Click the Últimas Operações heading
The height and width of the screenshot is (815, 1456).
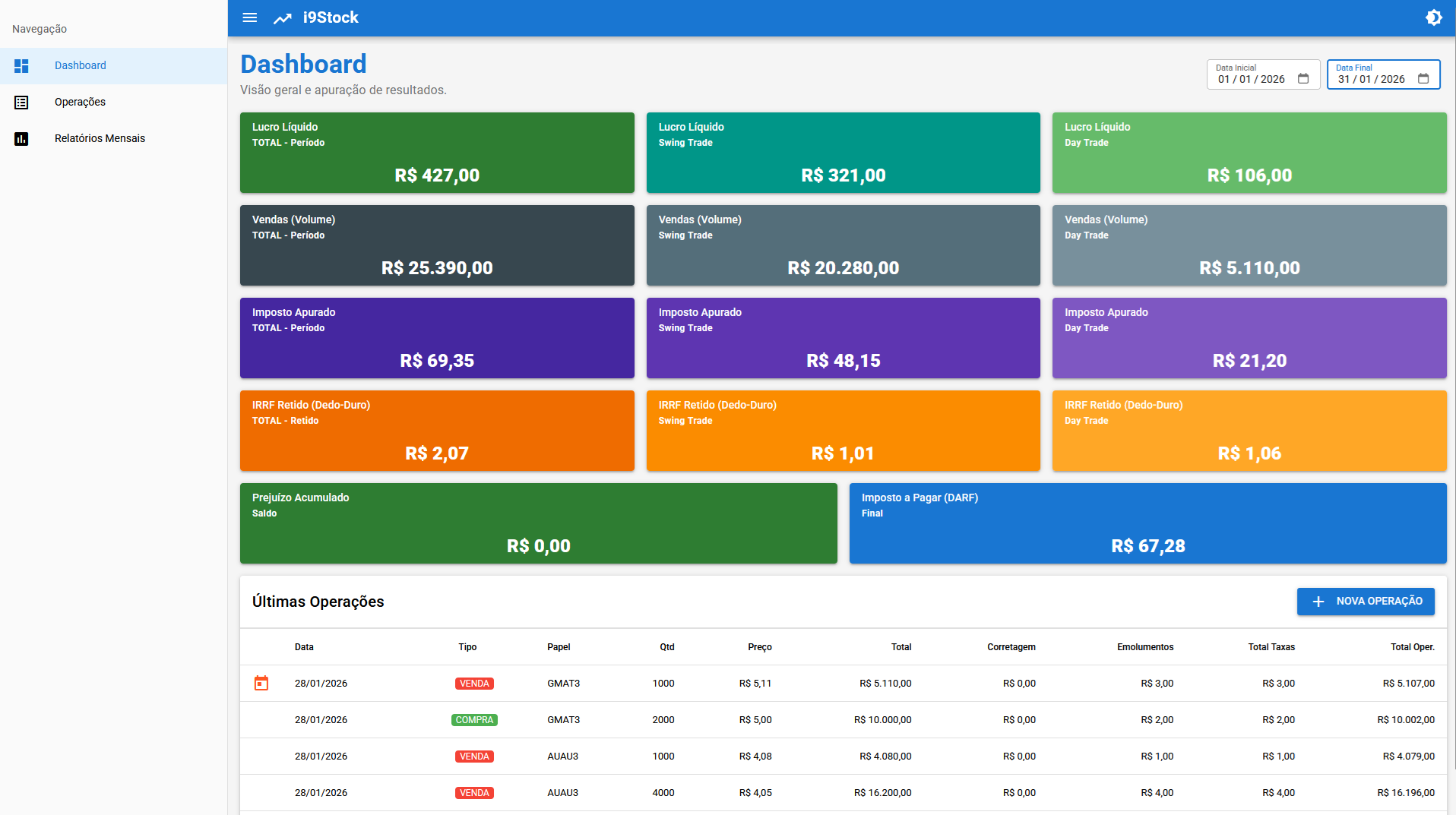click(x=318, y=602)
